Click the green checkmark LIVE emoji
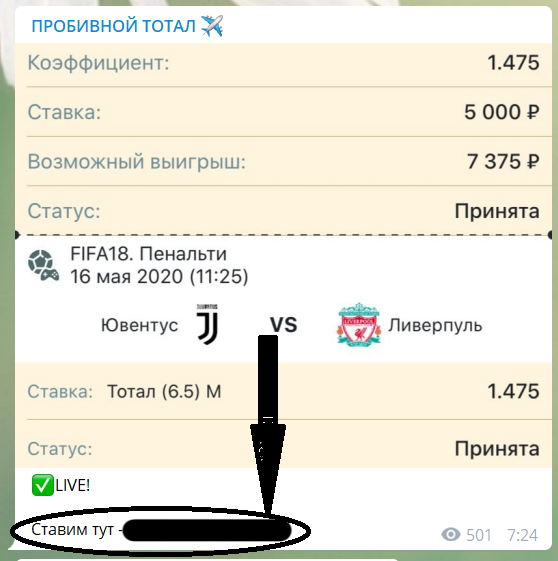 pos(43,485)
